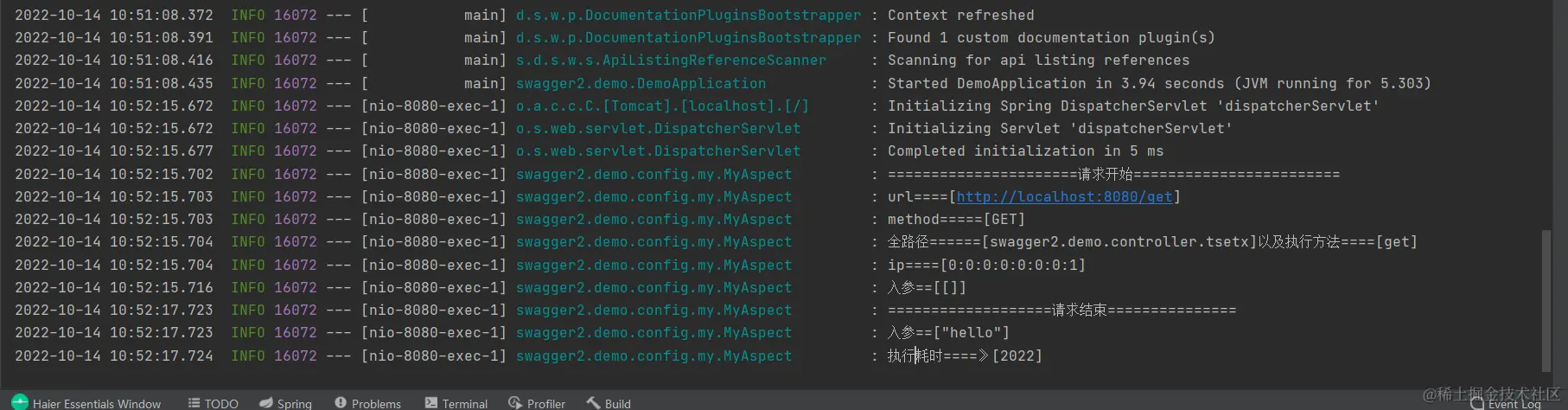Click the Tomcat localhost logger name
Viewport: 1568px width, 410px height.
[662, 106]
